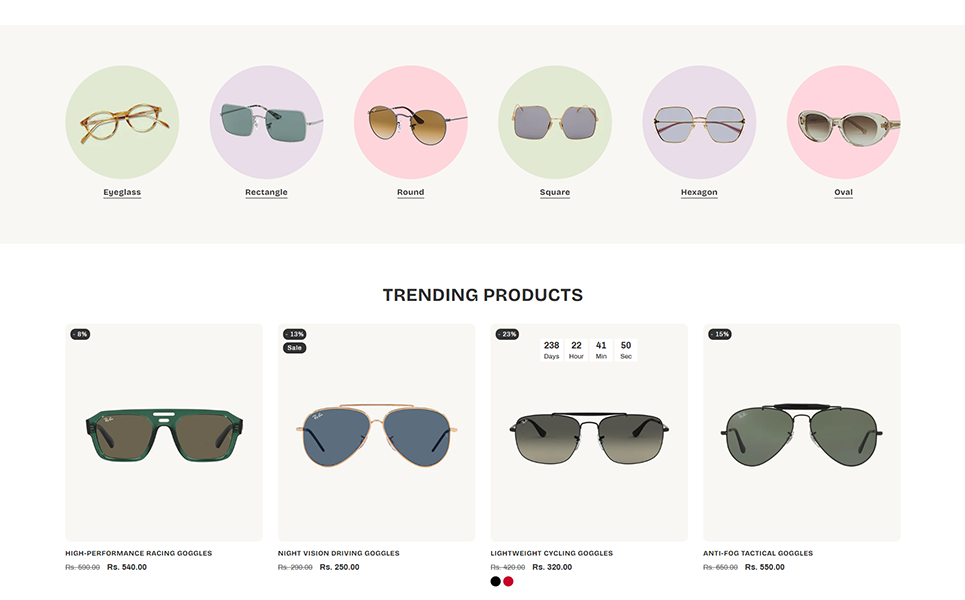Follow the Hexagon text link
This screenshot has width=965, height=600.
point(699,192)
